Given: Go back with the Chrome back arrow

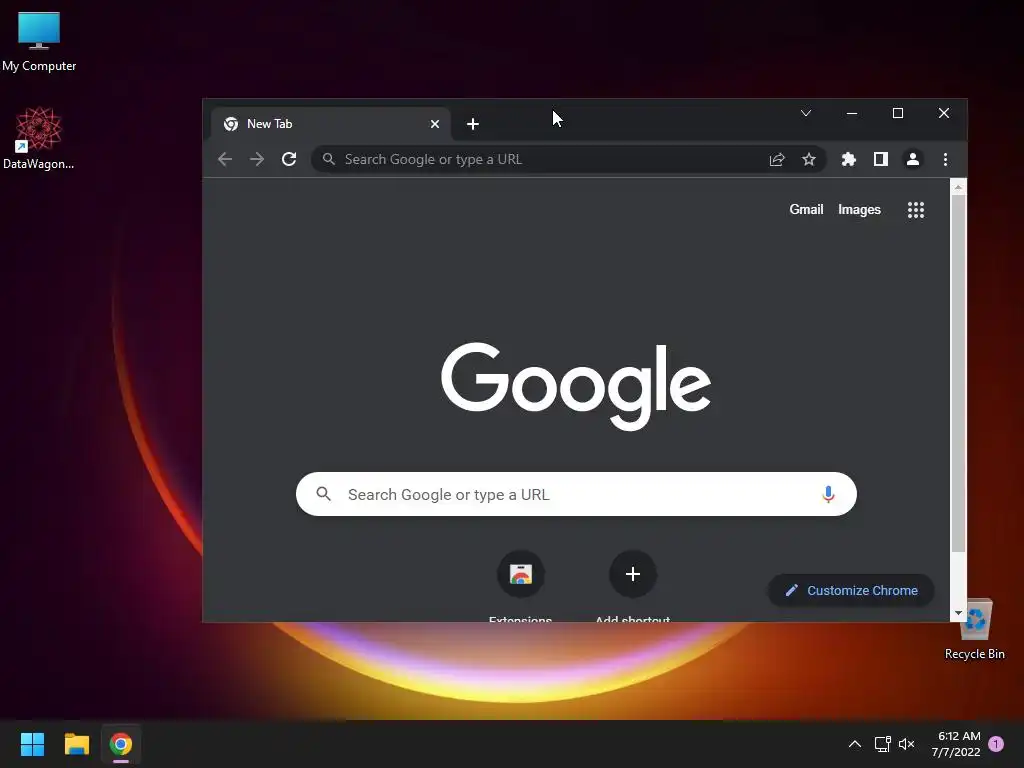Looking at the screenshot, I should pyautogui.click(x=225, y=159).
